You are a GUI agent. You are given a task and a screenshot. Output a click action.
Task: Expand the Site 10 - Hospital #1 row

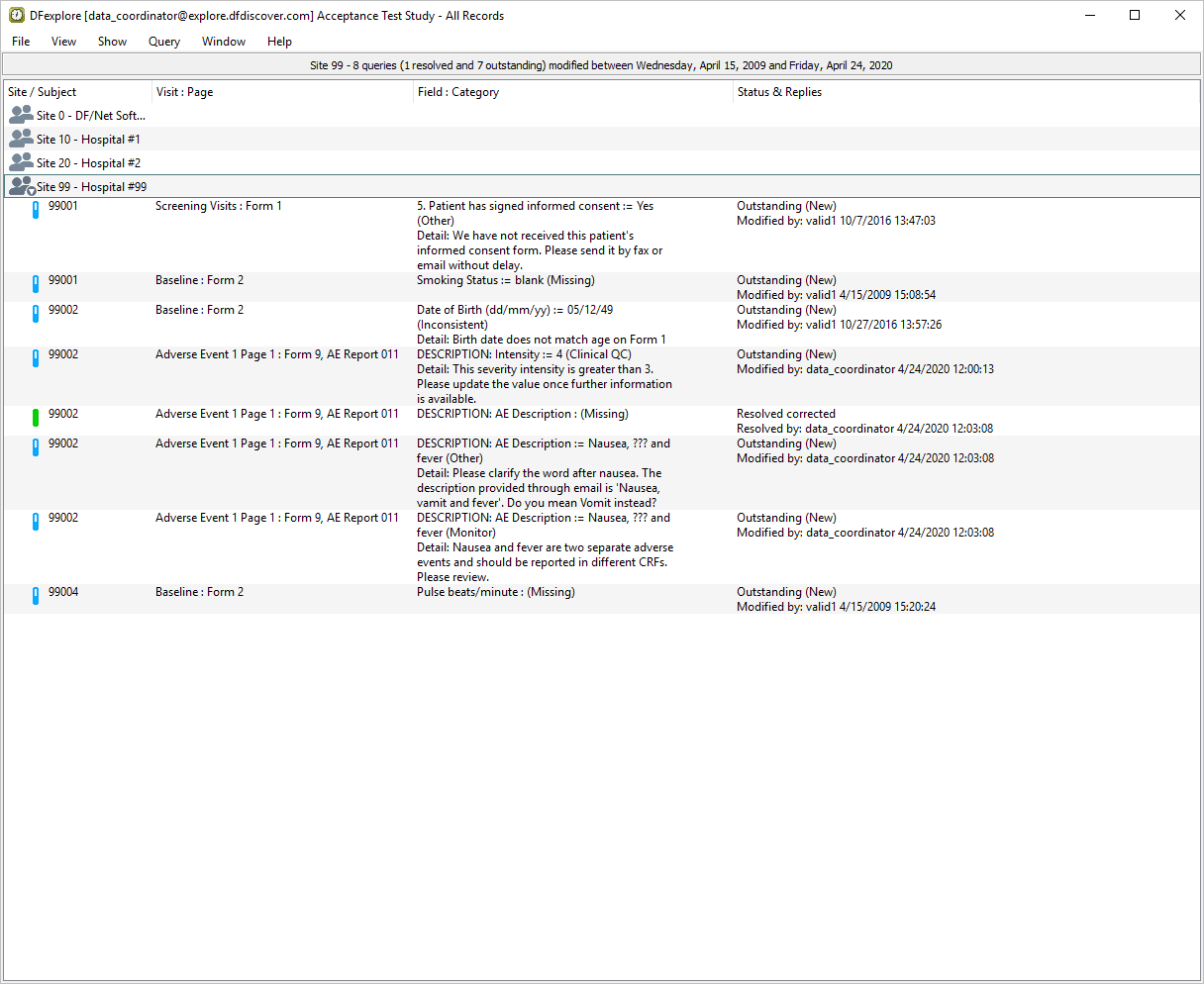click(88, 140)
